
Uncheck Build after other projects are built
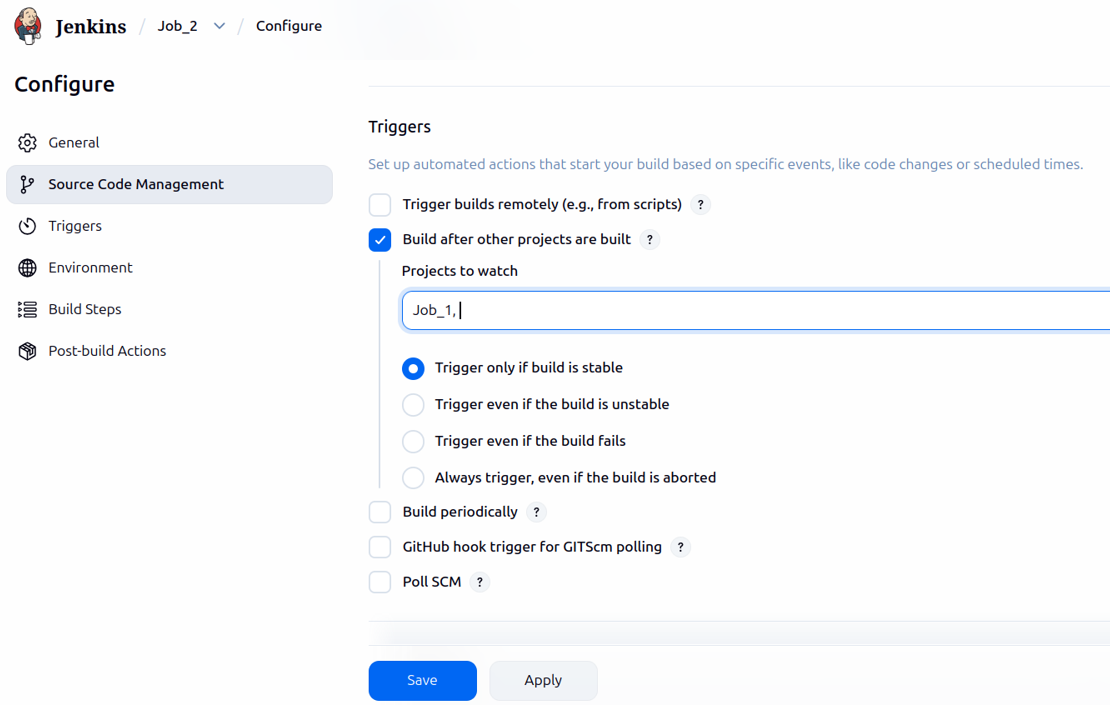tap(380, 240)
